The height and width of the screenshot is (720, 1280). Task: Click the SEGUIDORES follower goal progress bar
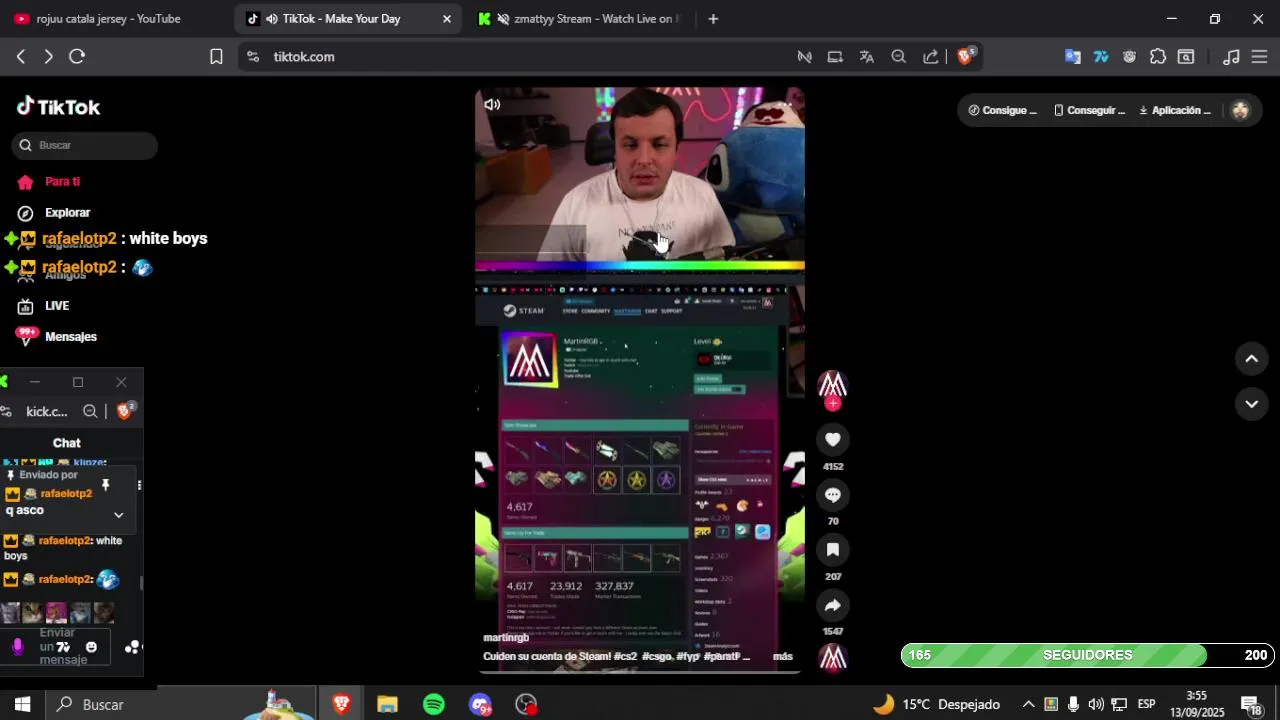click(x=1088, y=655)
